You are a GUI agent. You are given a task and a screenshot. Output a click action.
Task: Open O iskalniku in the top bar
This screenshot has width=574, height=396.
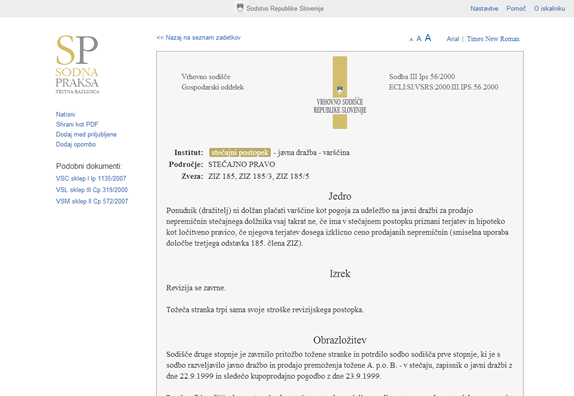(549, 8)
